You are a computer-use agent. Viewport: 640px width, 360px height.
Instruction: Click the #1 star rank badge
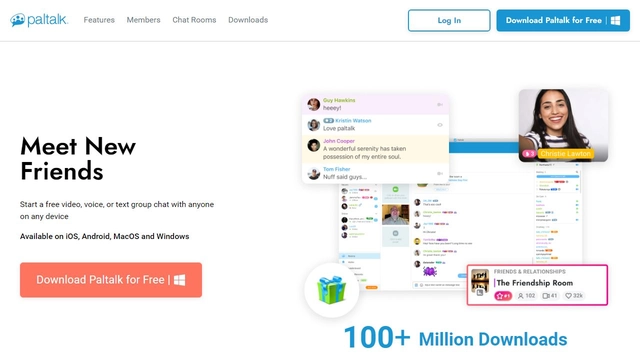pyautogui.click(x=503, y=296)
